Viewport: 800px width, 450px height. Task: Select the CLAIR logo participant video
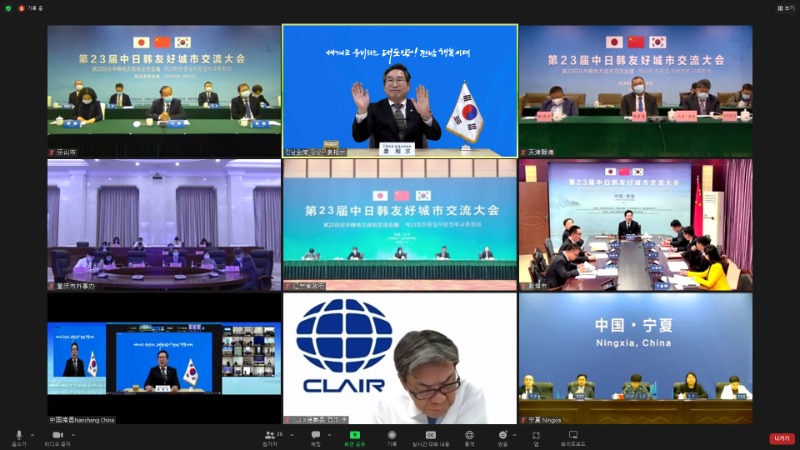point(400,358)
